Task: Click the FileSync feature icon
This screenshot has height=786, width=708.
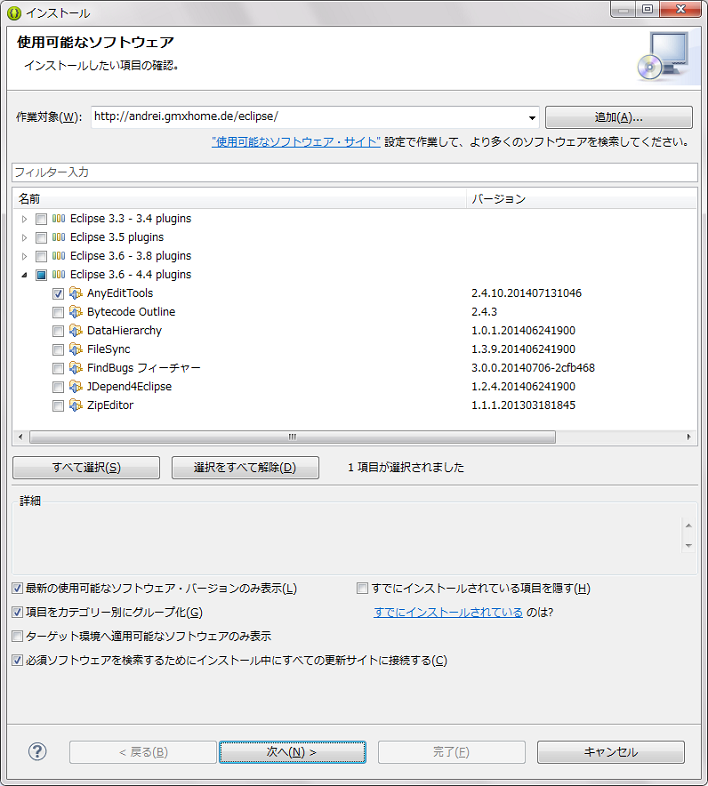Action: [76, 349]
